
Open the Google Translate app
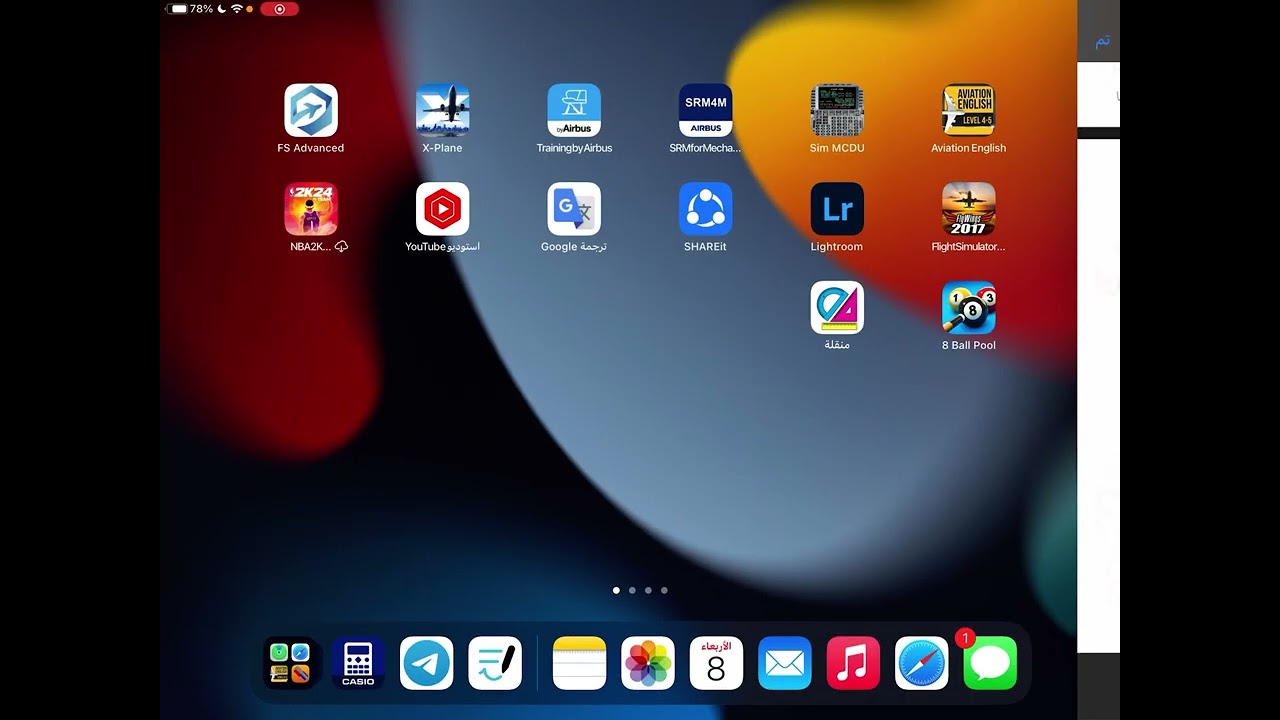point(574,209)
